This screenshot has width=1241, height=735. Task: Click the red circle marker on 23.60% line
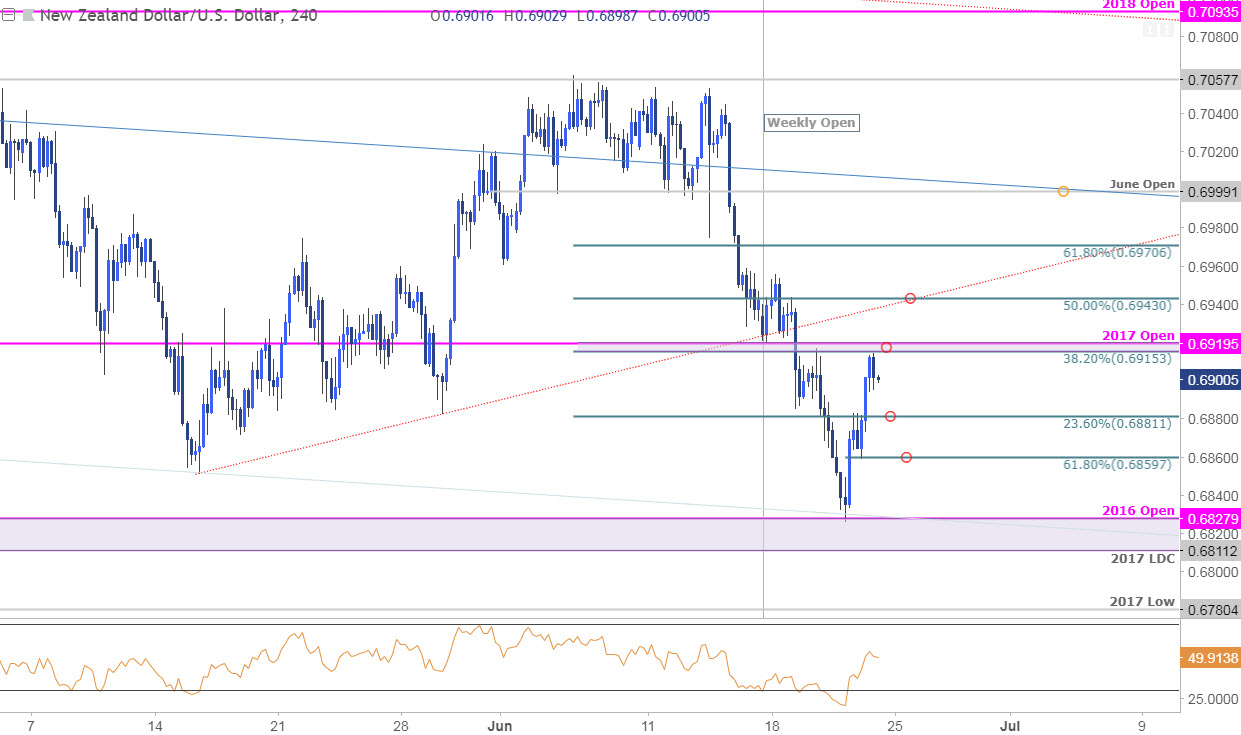click(889, 416)
